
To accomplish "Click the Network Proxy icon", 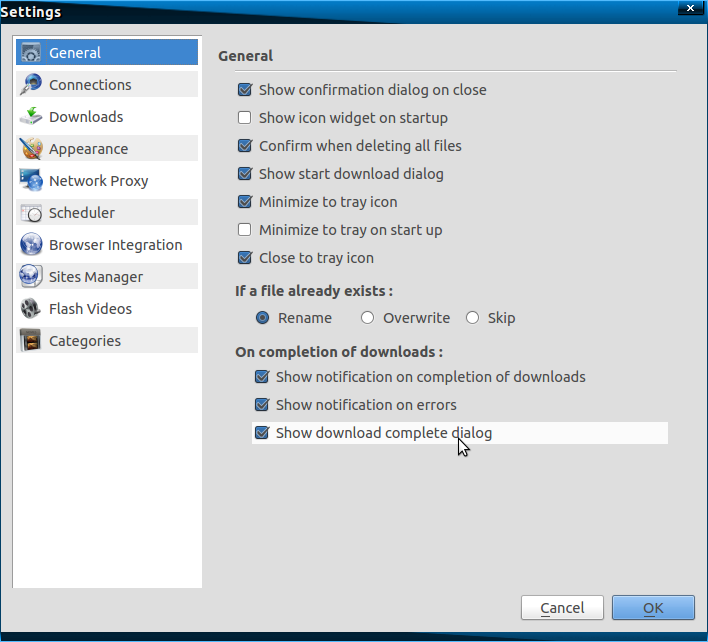I will coord(31,181).
